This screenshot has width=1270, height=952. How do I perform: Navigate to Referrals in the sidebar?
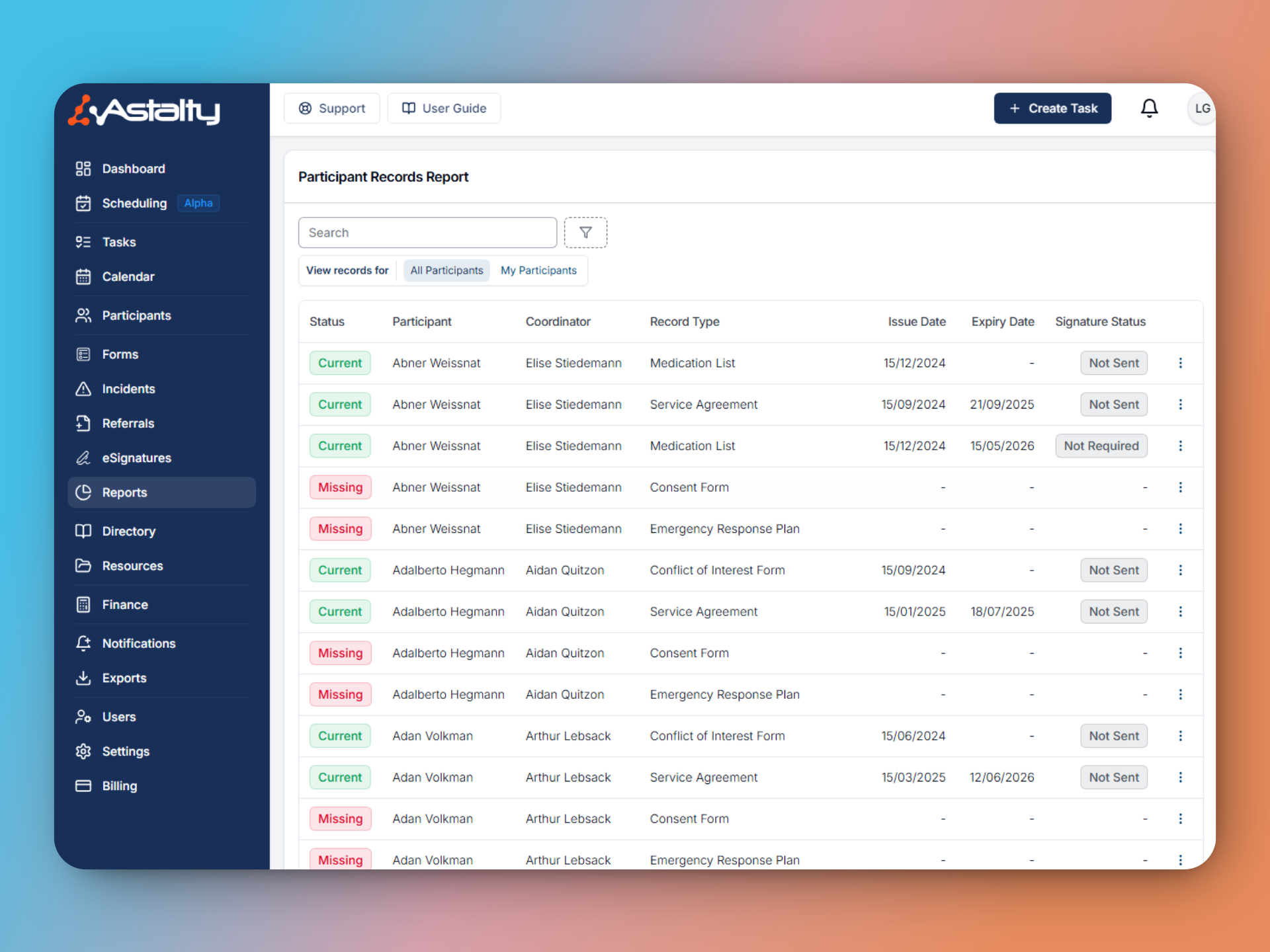pyautogui.click(x=128, y=423)
